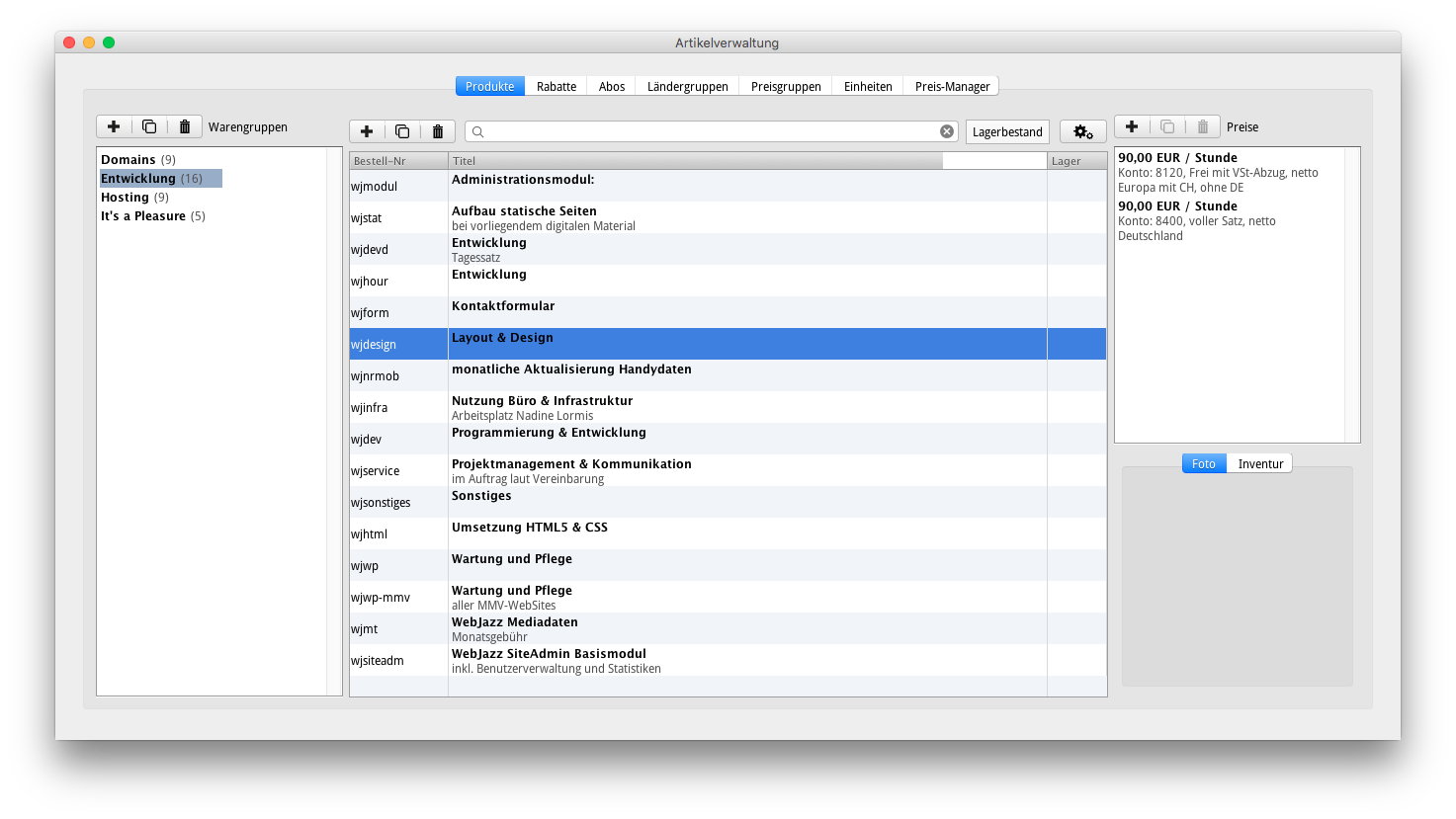
Task: Select WebJazz SiteAdmin Basismodul row
Action: click(728, 660)
